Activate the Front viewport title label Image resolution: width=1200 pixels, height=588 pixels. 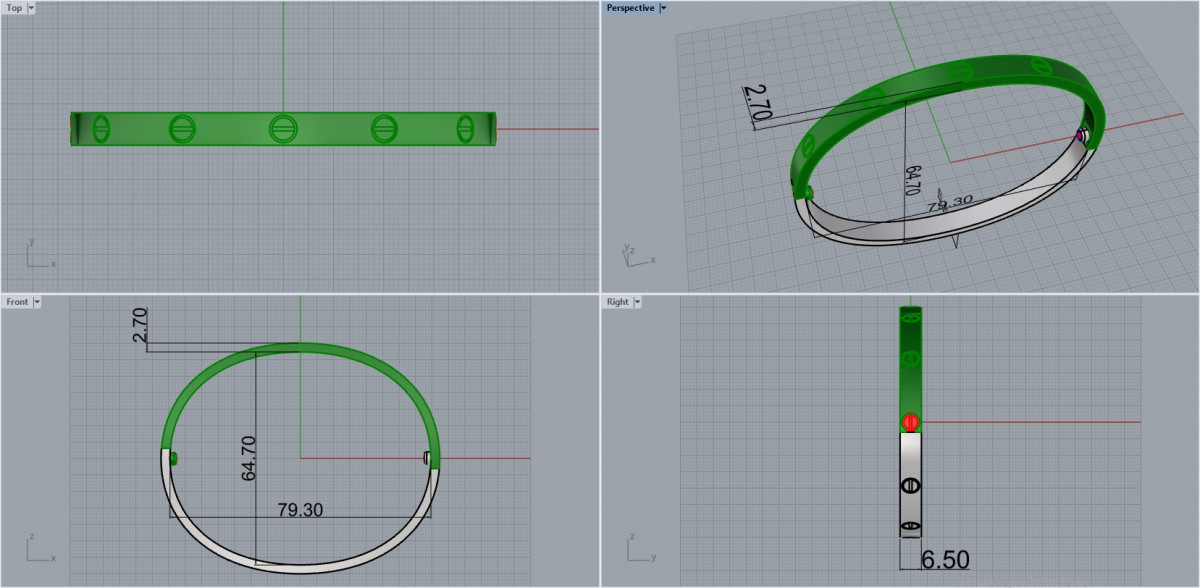[17, 302]
